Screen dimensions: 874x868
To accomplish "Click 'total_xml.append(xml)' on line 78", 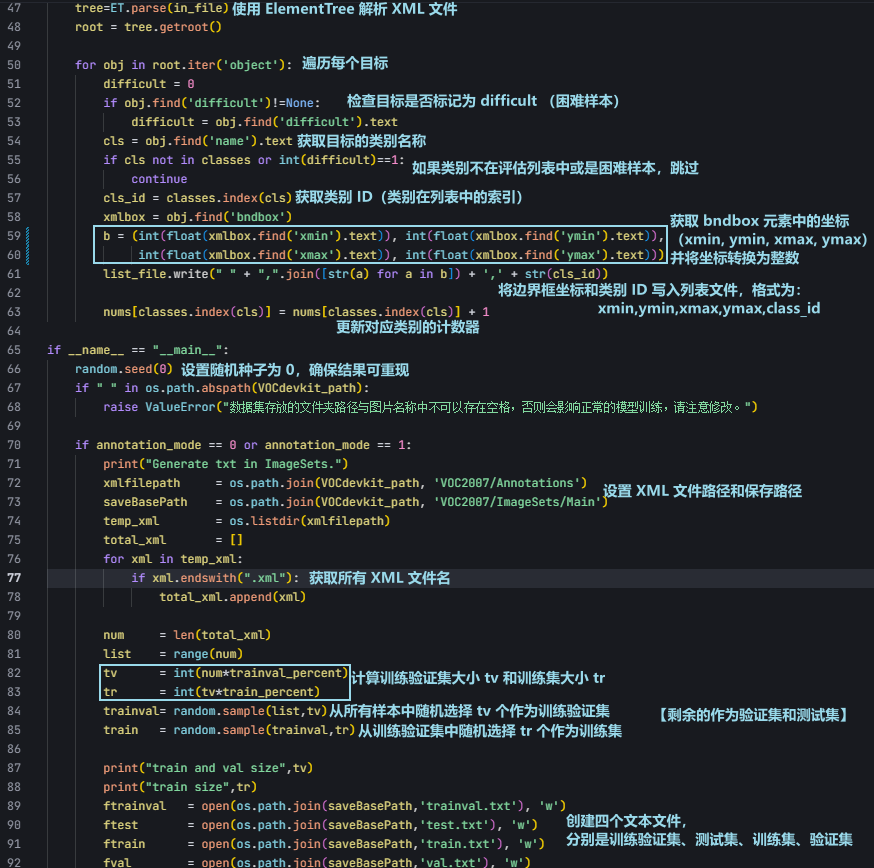I will point(232,596).
